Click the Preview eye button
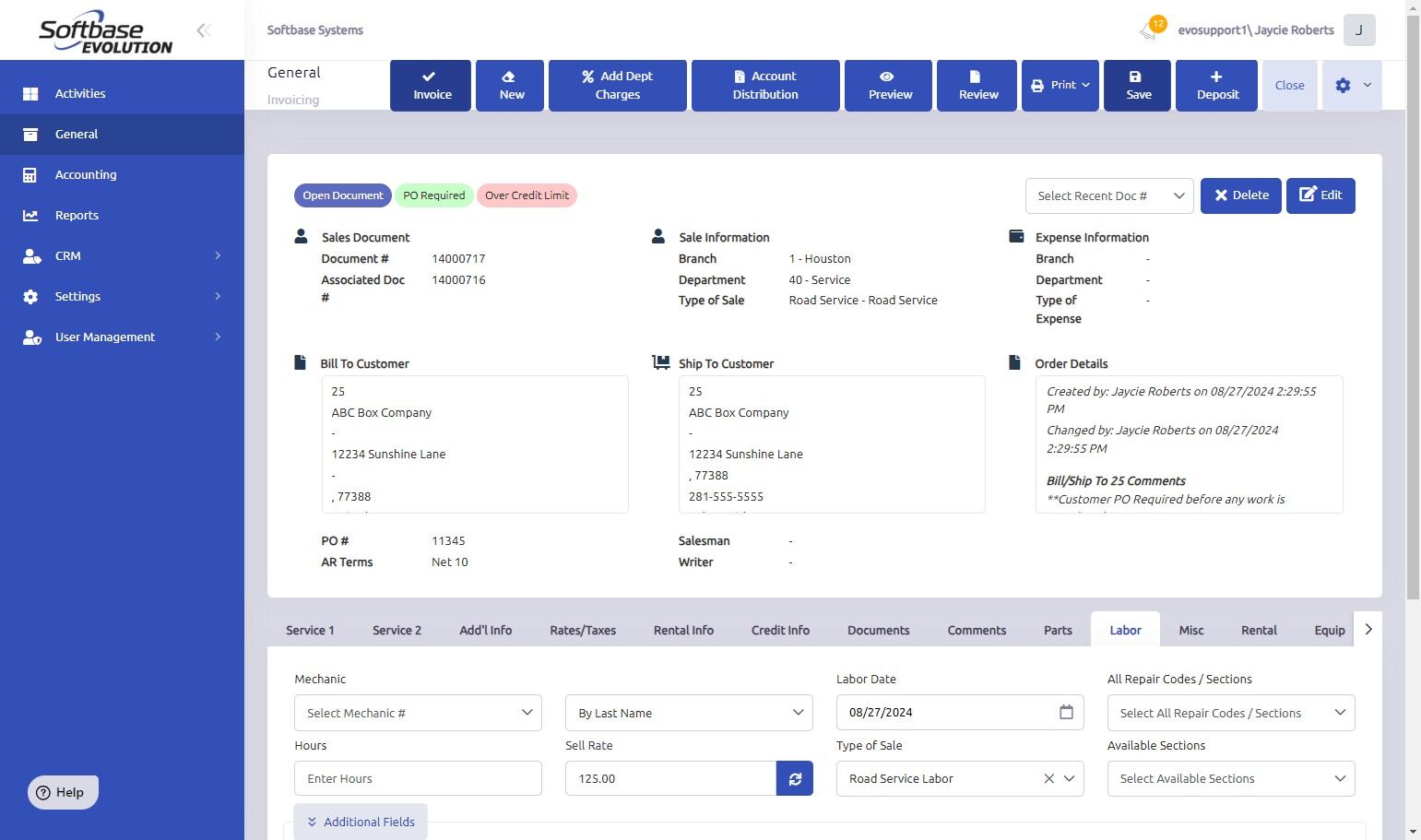 tap(888, 85)
